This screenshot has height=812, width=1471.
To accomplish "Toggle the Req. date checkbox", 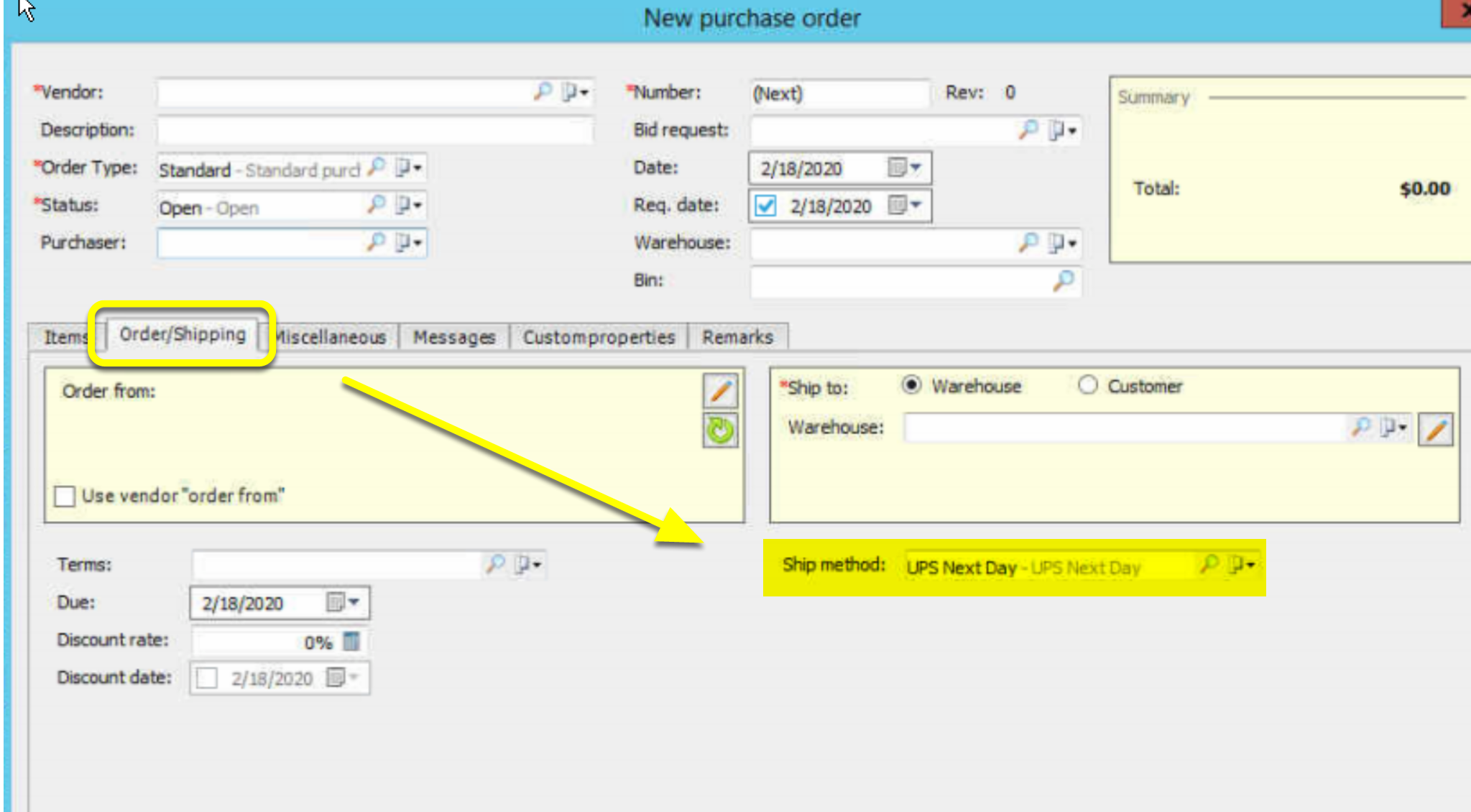I will click(765, 206).
